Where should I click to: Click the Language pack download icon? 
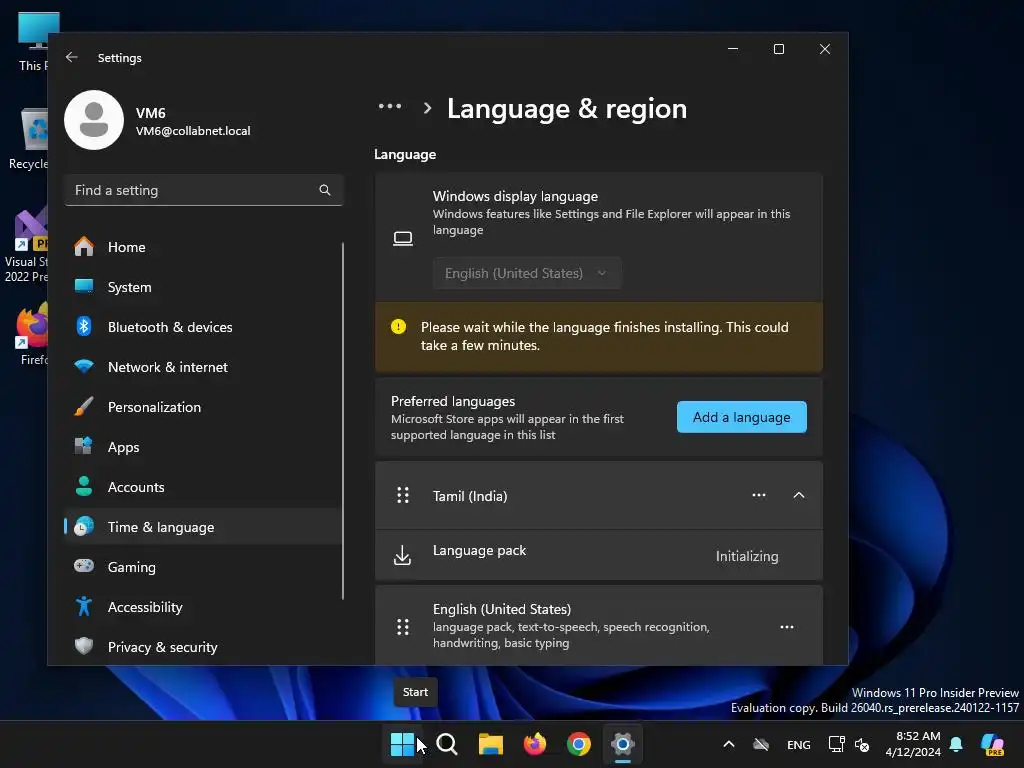(x=402, y=556)
